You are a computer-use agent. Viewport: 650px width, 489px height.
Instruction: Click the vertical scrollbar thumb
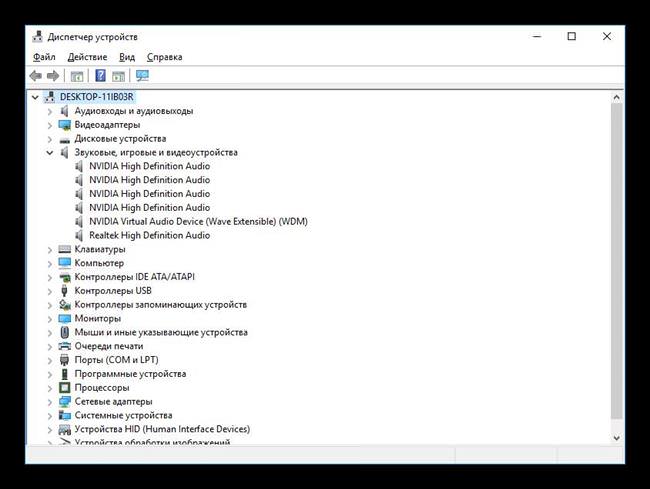coord(616,261)
